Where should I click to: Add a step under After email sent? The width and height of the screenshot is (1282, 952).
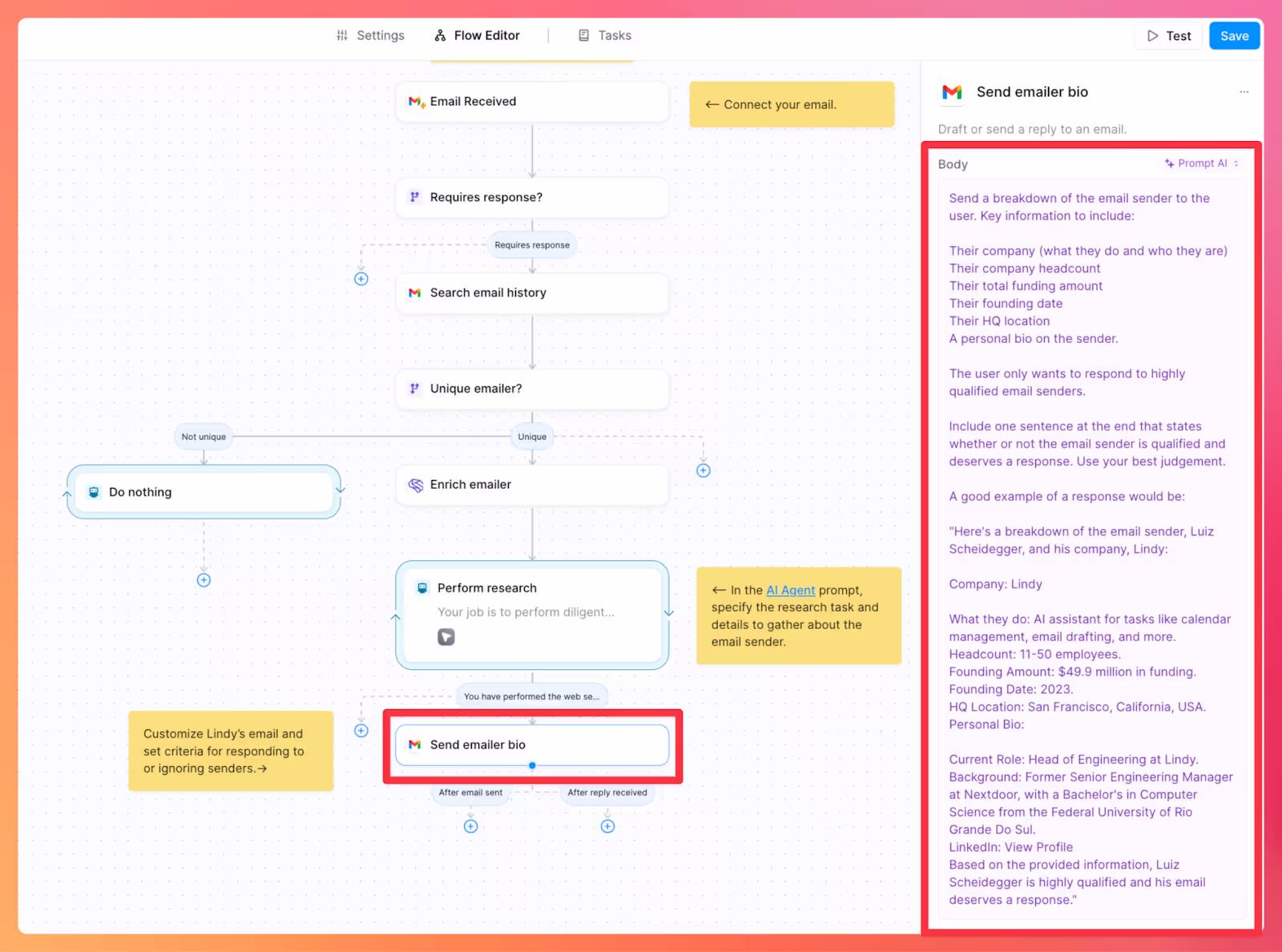point(470,826)
